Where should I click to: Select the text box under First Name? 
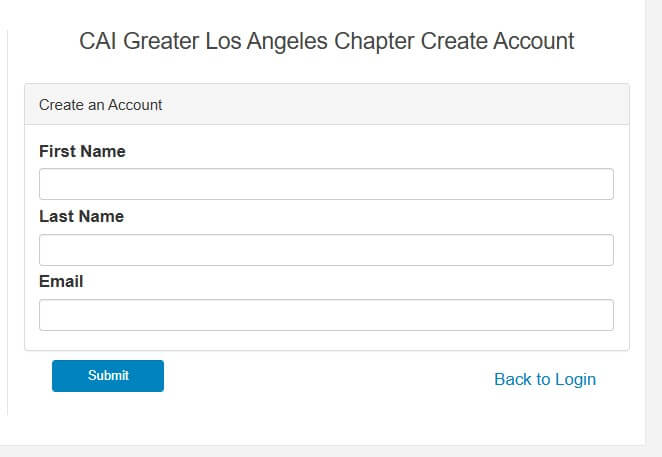326,184
